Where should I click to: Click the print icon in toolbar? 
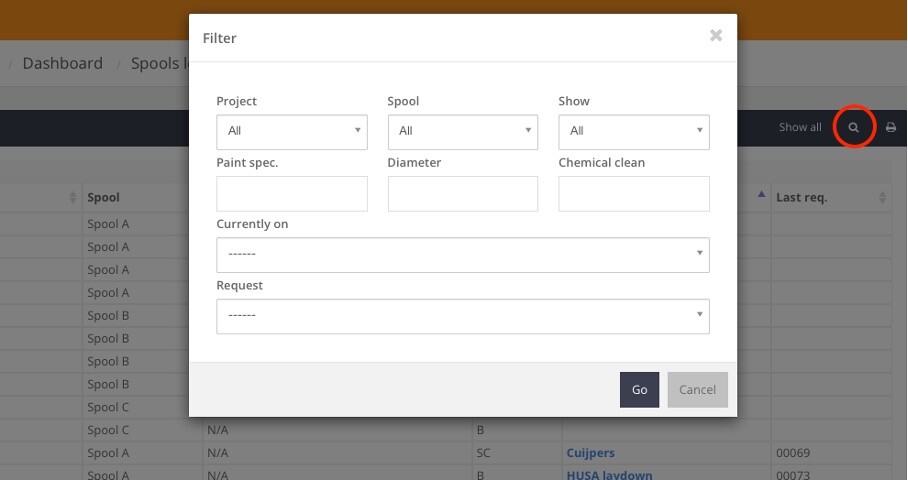(890, 128)
